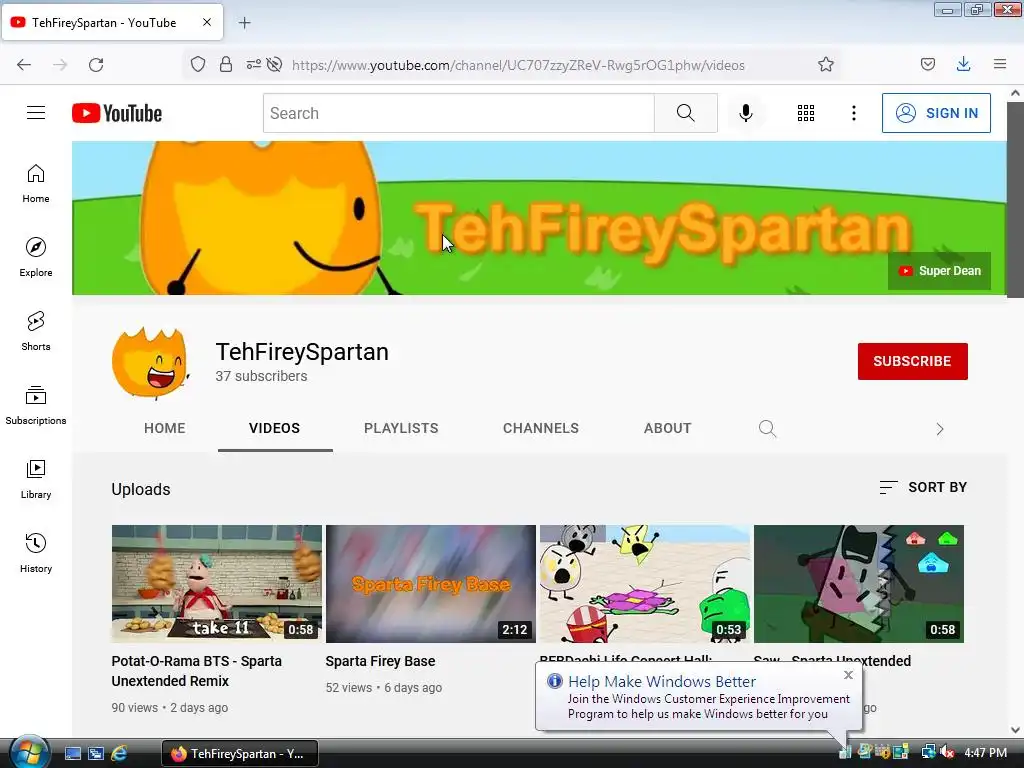Viewport: 1024px width, 768px height.
Task: Launch Internet Explorer from Quick Launch
Action: [119, 754]
